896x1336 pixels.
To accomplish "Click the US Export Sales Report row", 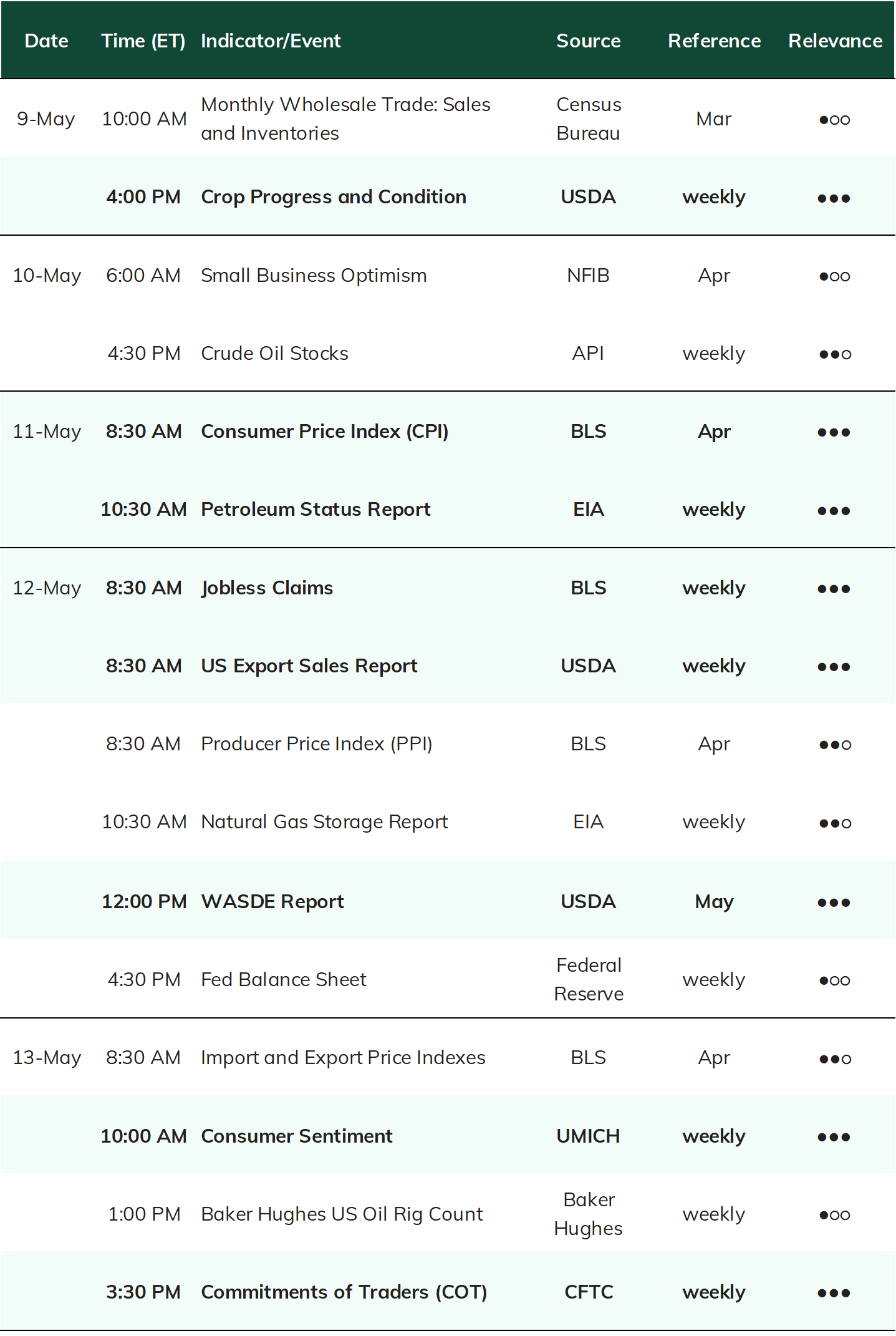I will click(x=448, y=666).
